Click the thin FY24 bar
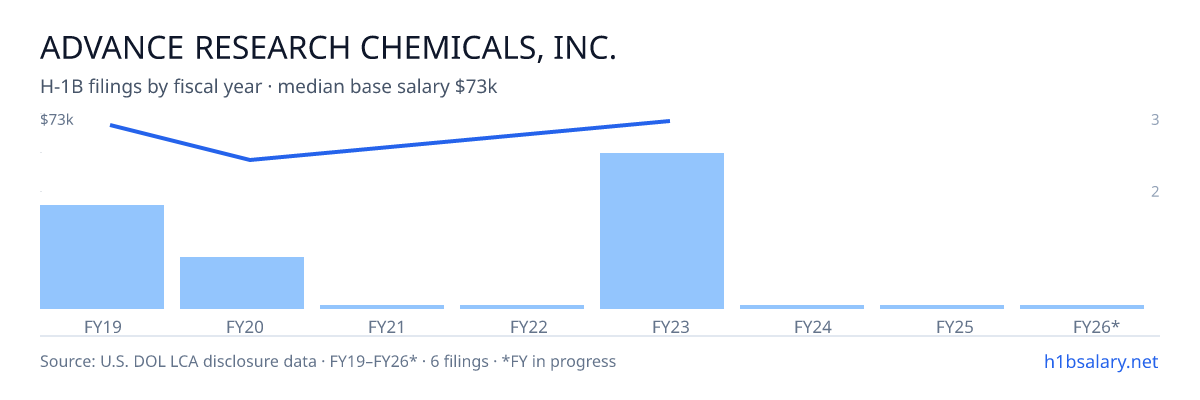This screenshot has width=1200, height=400. [x=802, y=307]
